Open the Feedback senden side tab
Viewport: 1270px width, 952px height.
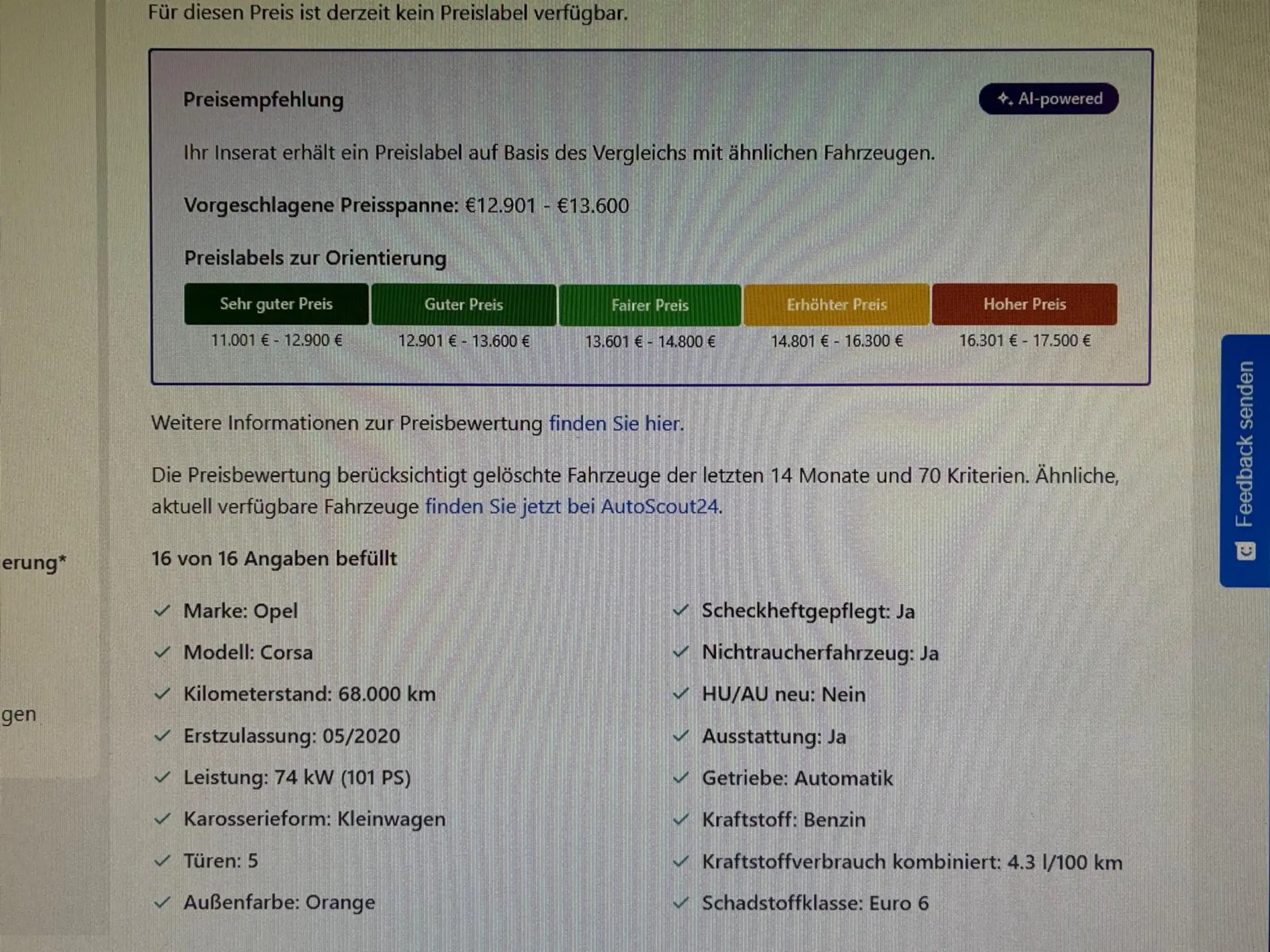coord(1245,461)
